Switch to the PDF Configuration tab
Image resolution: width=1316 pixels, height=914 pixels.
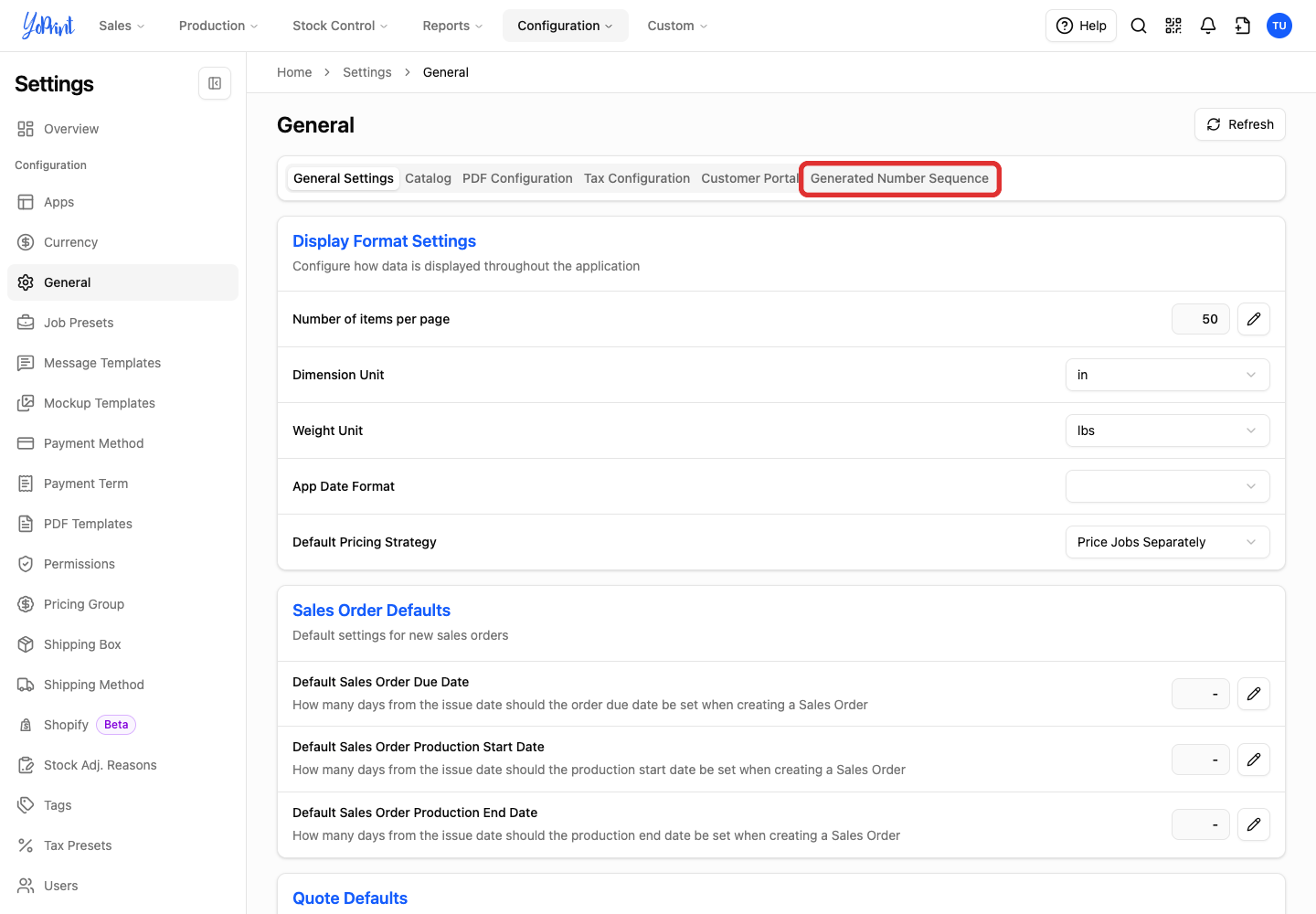517,178
